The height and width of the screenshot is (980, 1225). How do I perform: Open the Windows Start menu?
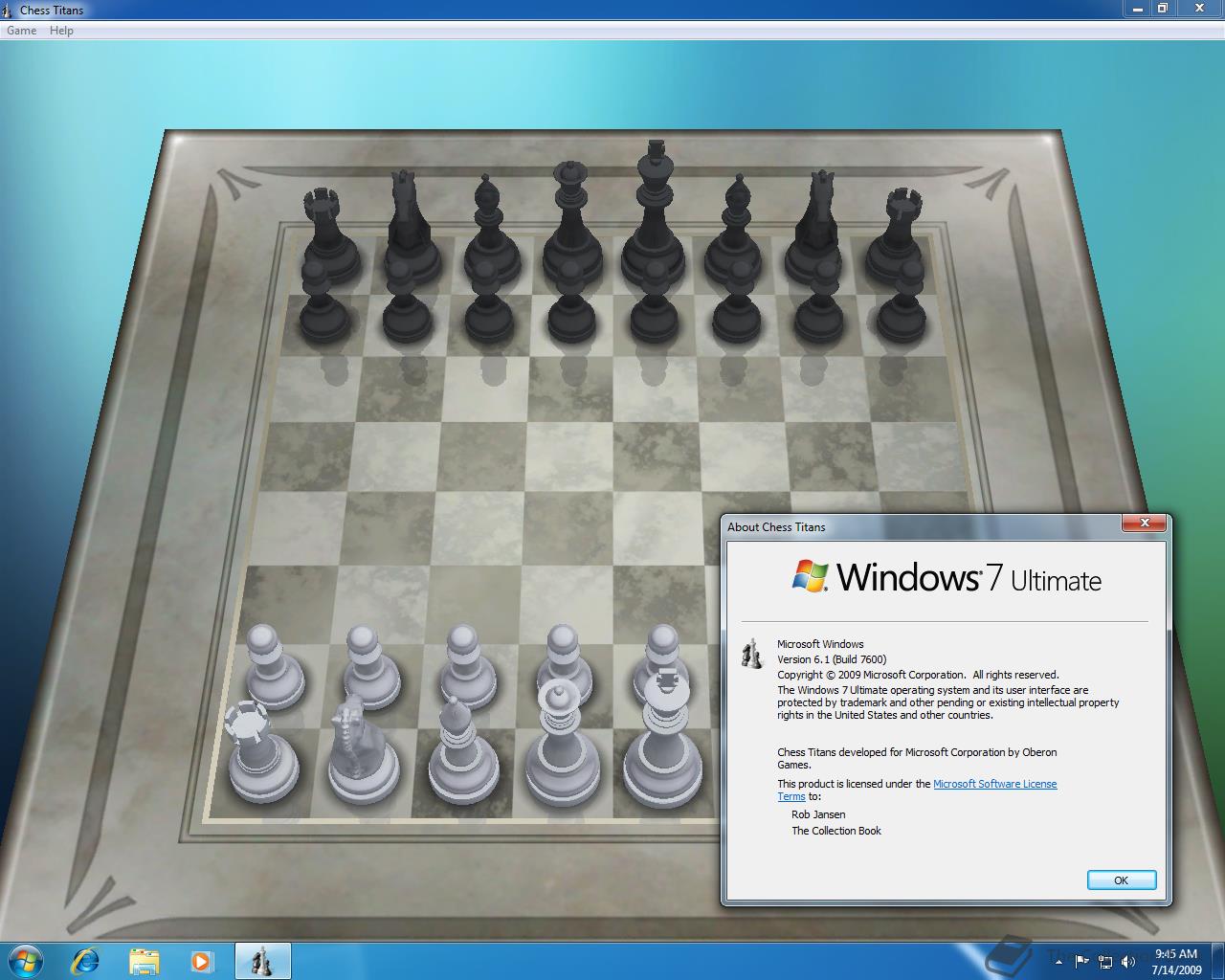[x=26, y=960]
